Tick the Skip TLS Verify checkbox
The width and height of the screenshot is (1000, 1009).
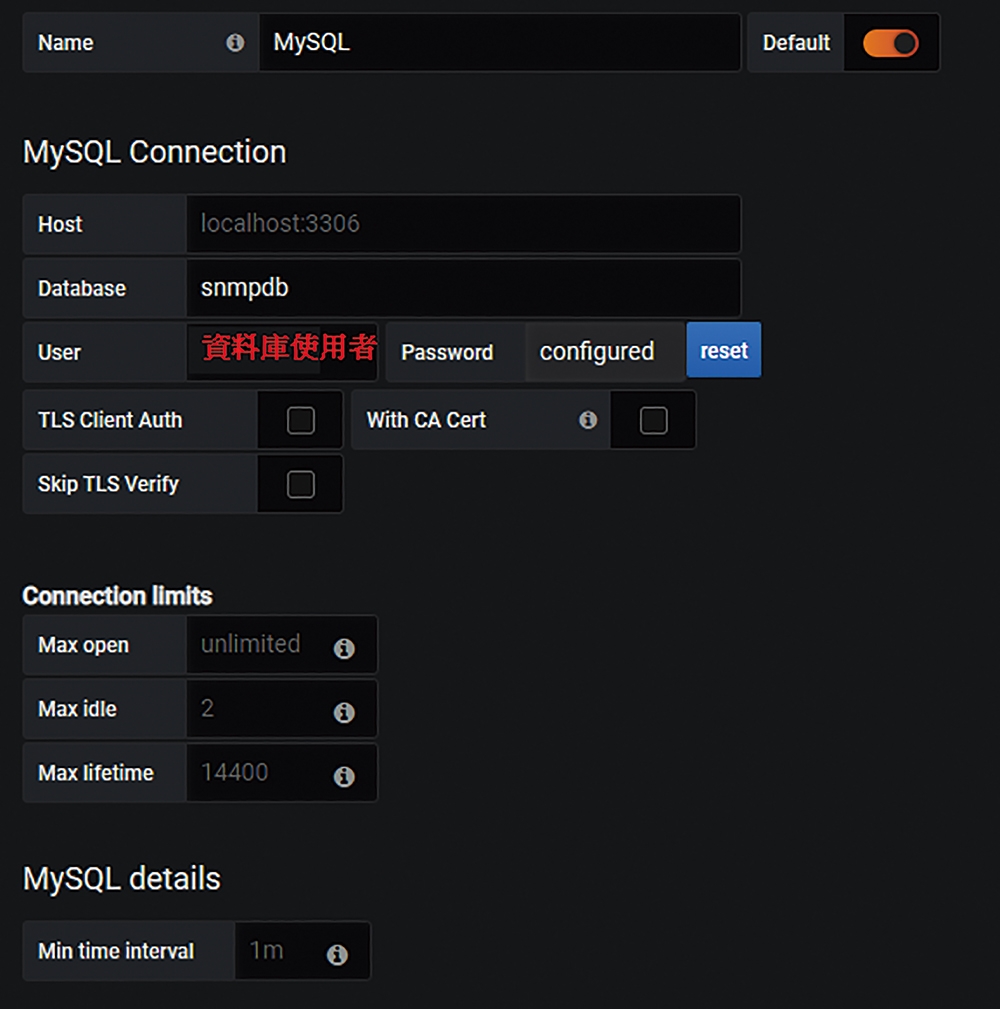[301, 484]
